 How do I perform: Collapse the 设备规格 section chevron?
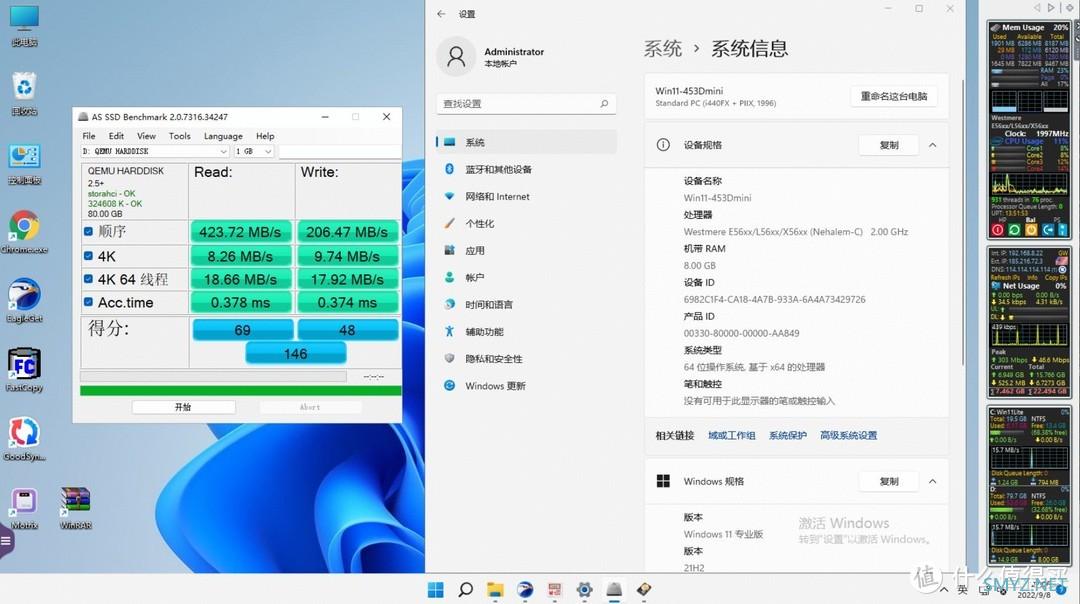[933, 145]
